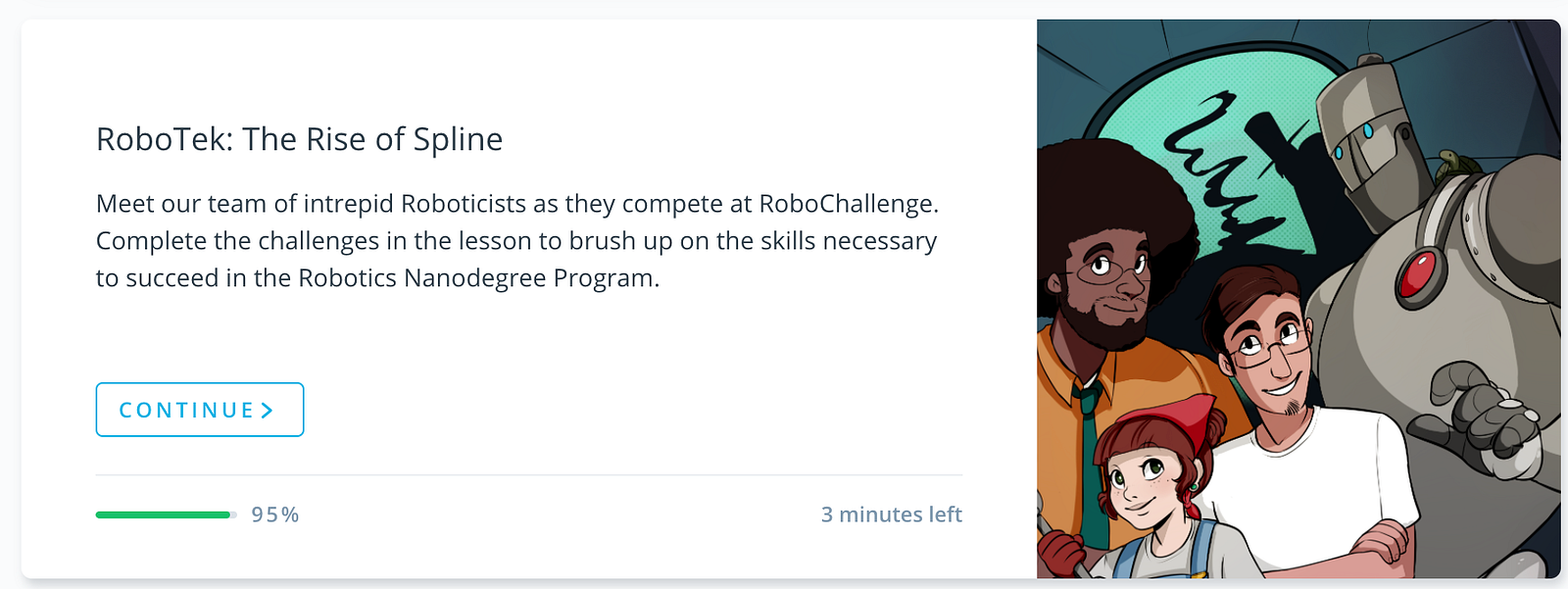Click the chevron arrow beside CONTINUE
The image size is (1568, 589).
click(x=267, y=410)
